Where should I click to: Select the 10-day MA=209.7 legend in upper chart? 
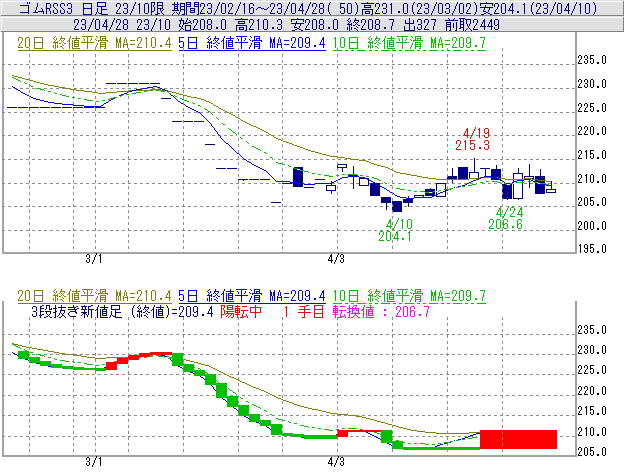[x=409, y=43]
